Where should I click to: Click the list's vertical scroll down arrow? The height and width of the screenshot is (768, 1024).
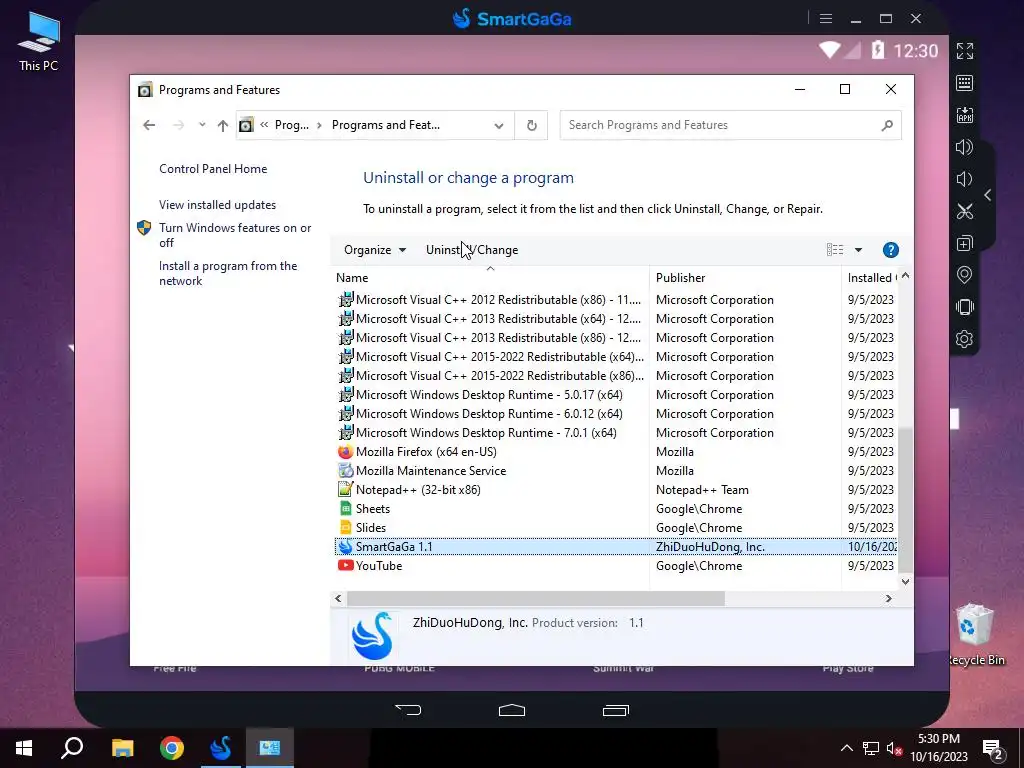[905, 581]
